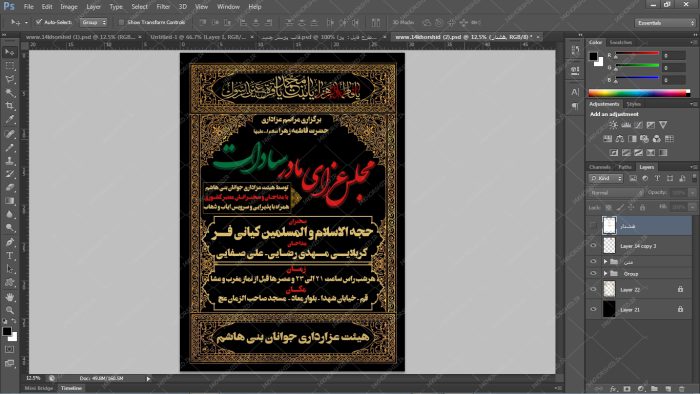
Task: Hide Layer 14 copy 3 visibility eye
Action: [x=593, y=245]
